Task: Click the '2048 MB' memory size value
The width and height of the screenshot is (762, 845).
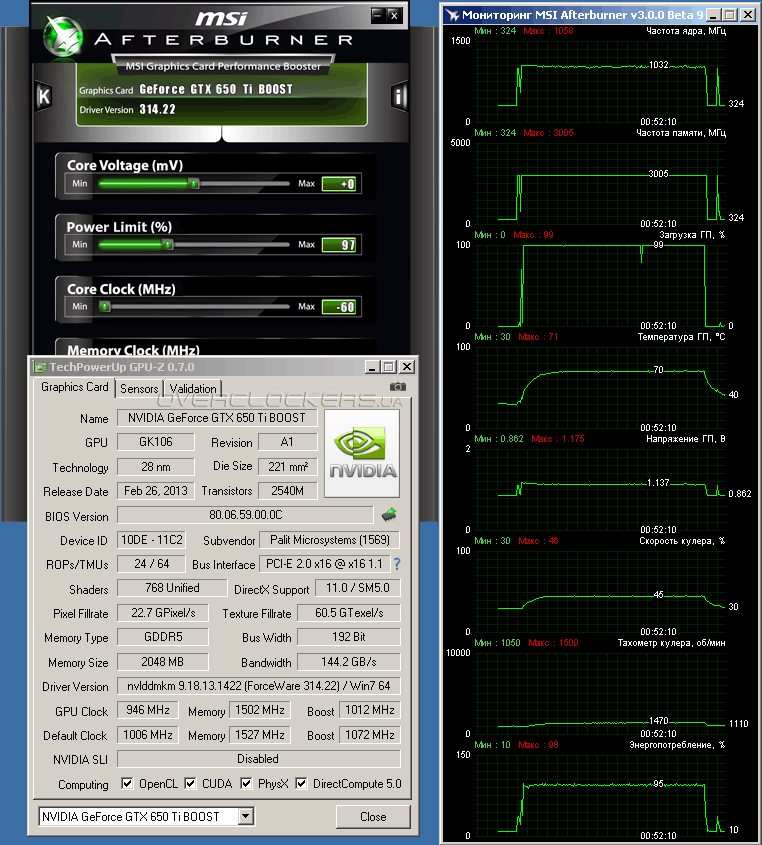Action: tap(162, 662)
